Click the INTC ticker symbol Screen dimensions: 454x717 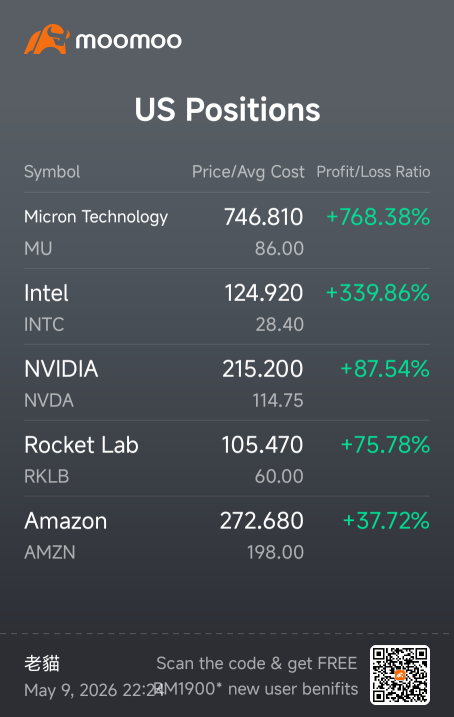point(44,324)
